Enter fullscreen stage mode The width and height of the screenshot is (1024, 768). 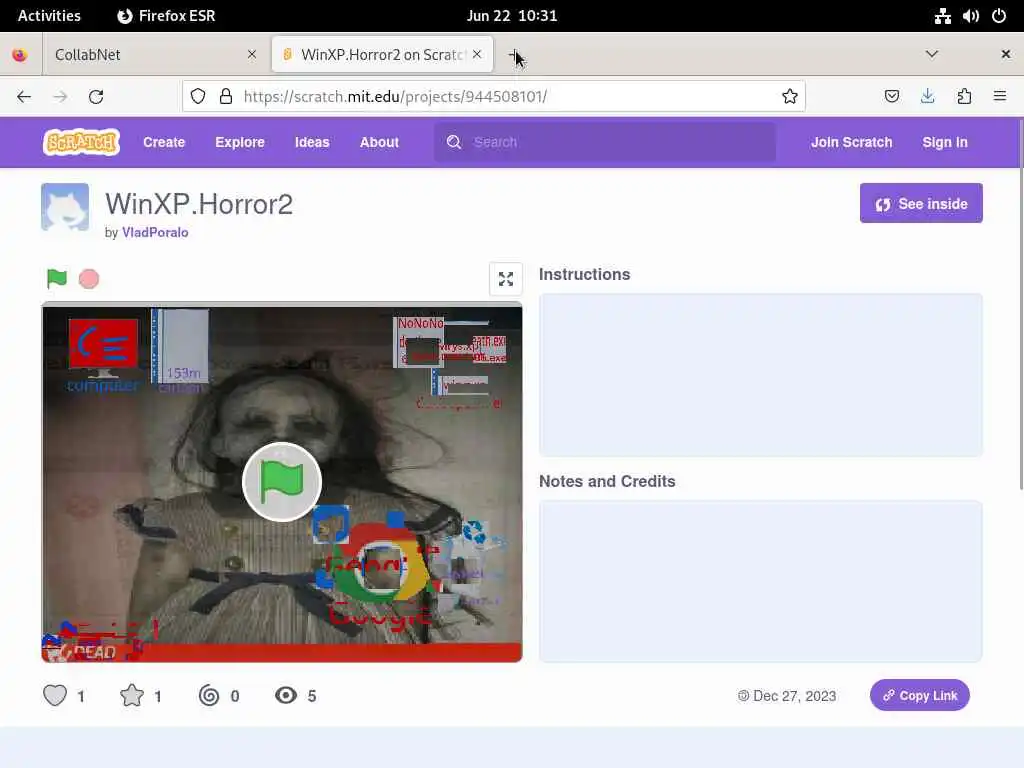[505, 279]
